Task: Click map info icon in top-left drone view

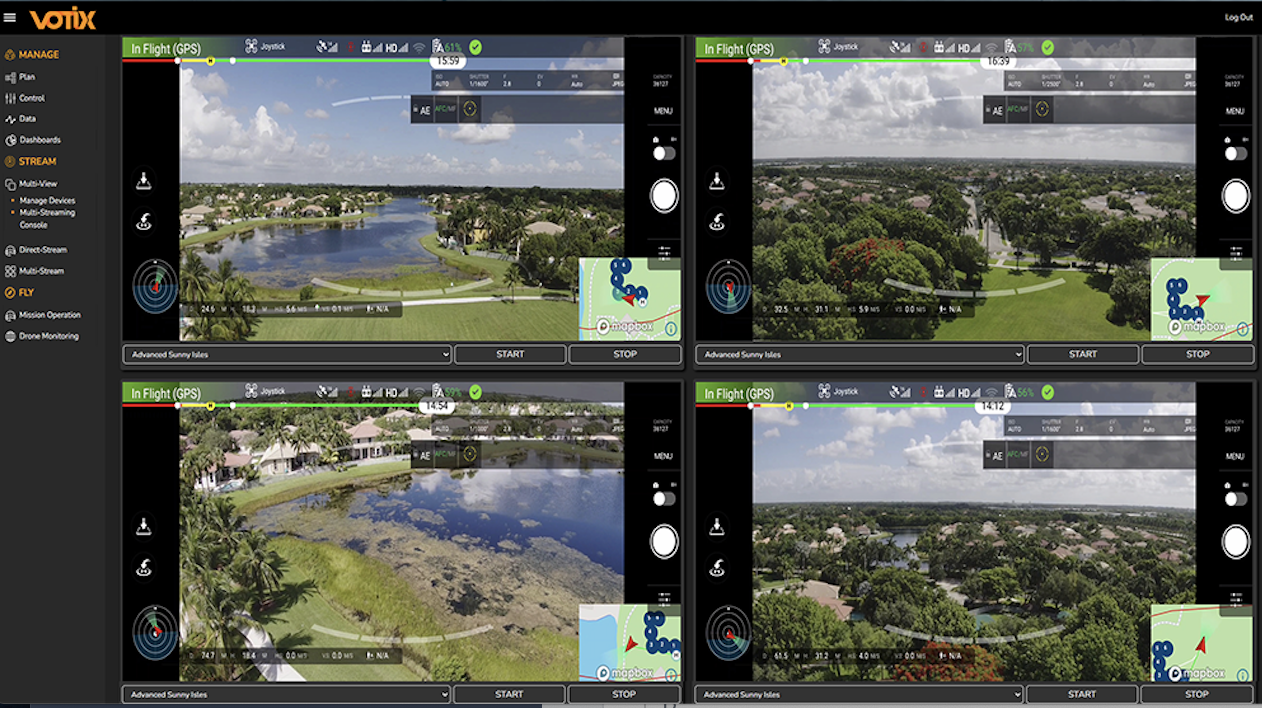Action: pyautogui.click(x=670, y=327)
